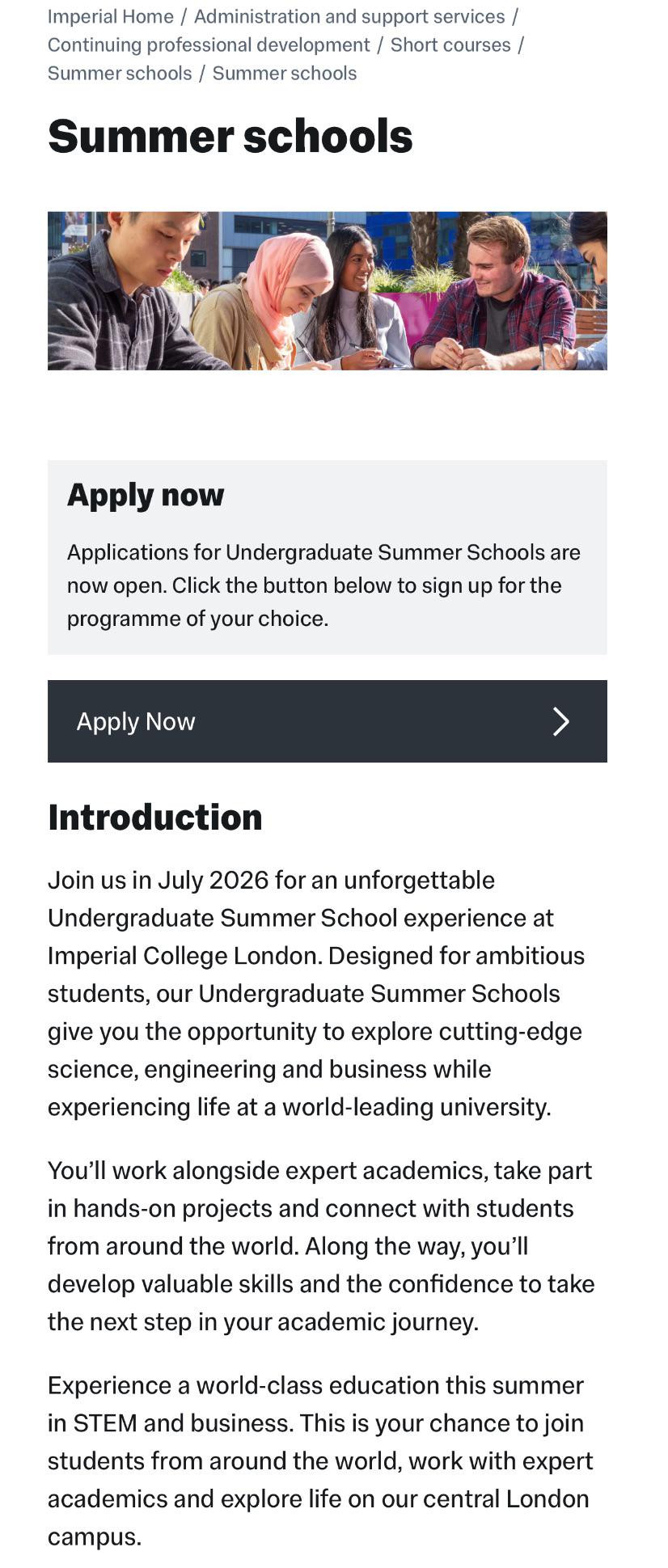Click the man in red plaid shirt in photo
668x1568 pixels.
click(495, 299)
